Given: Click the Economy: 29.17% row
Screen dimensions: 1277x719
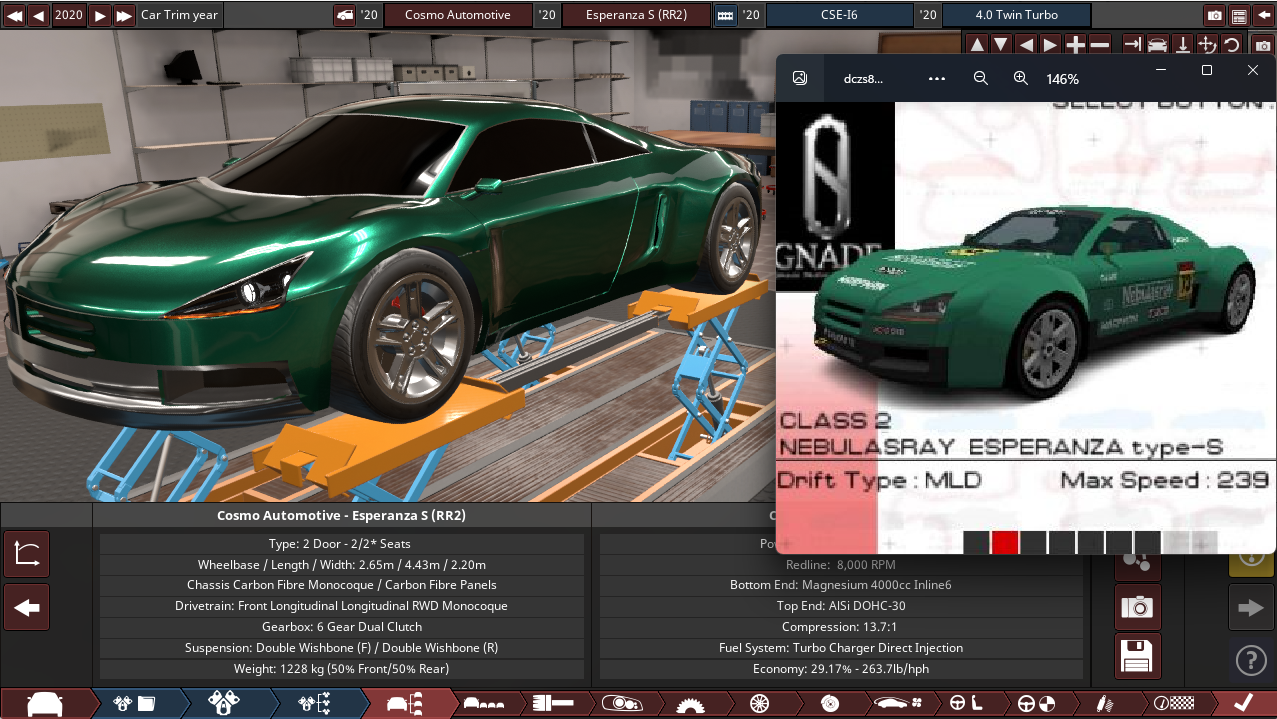Looking at the screenshot, I should click(x=840, y=669).
